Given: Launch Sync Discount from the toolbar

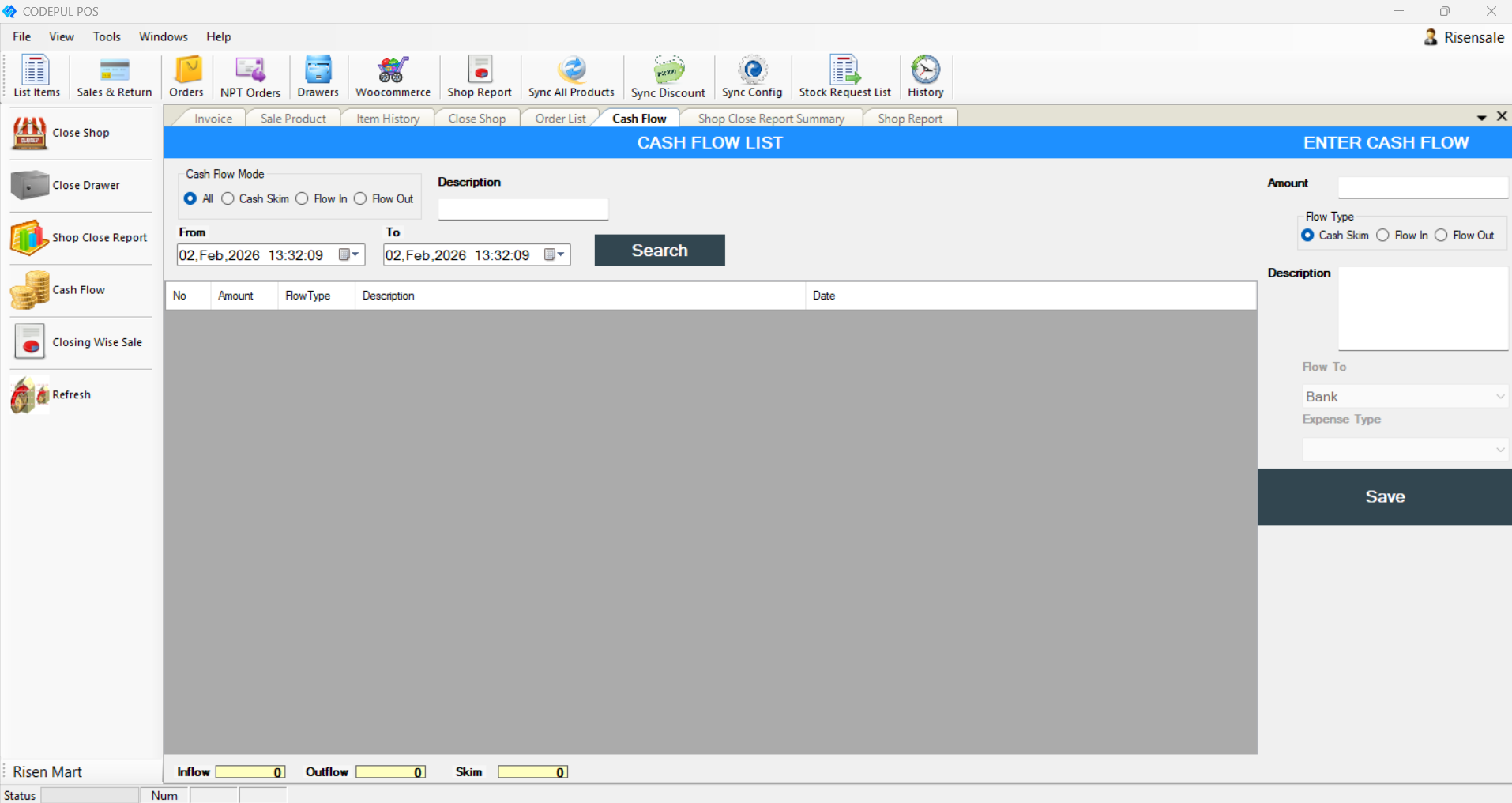Looking at the screenshot, I should tap(668, 76).
